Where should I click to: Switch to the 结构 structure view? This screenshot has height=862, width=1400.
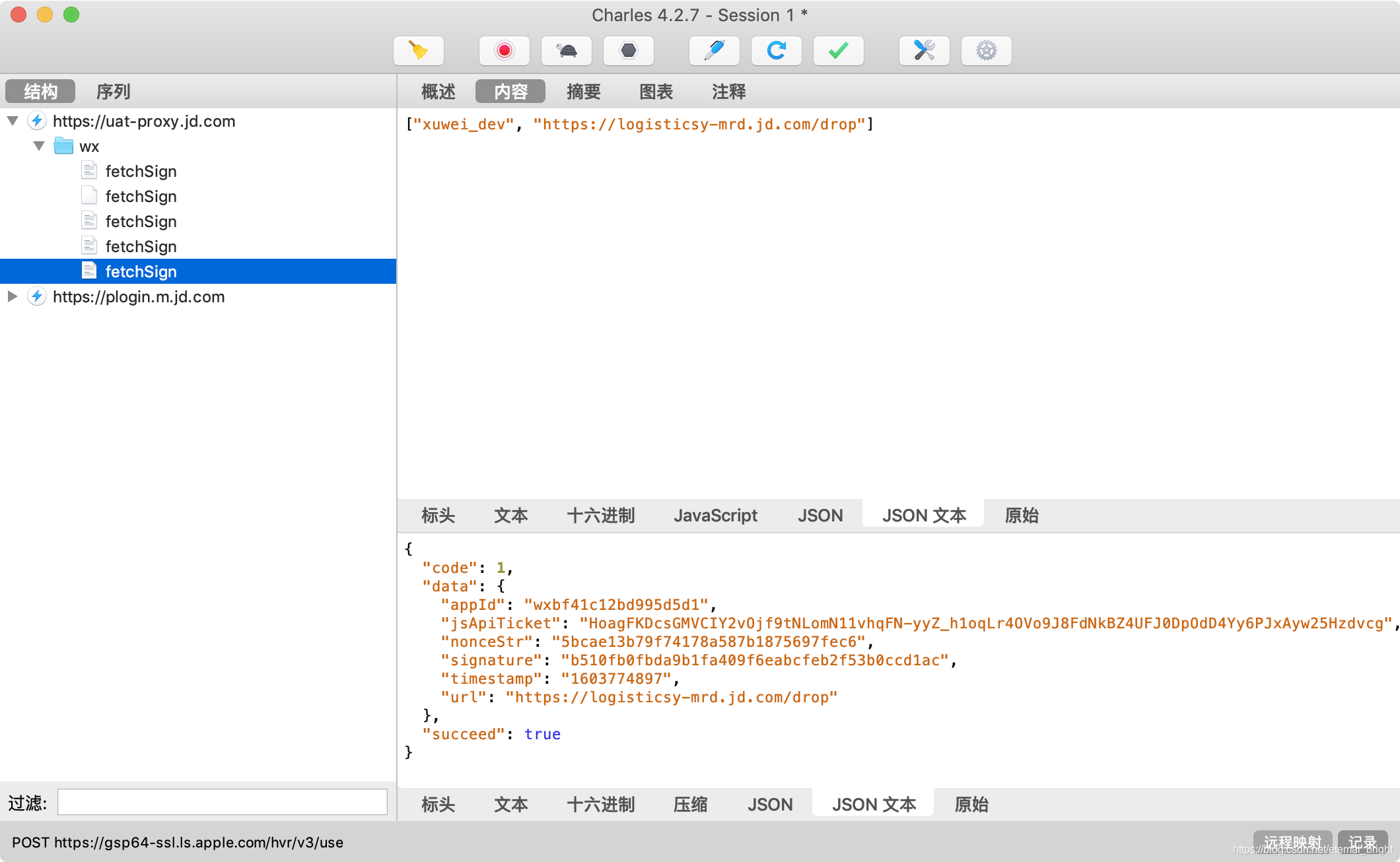(40, 91)
